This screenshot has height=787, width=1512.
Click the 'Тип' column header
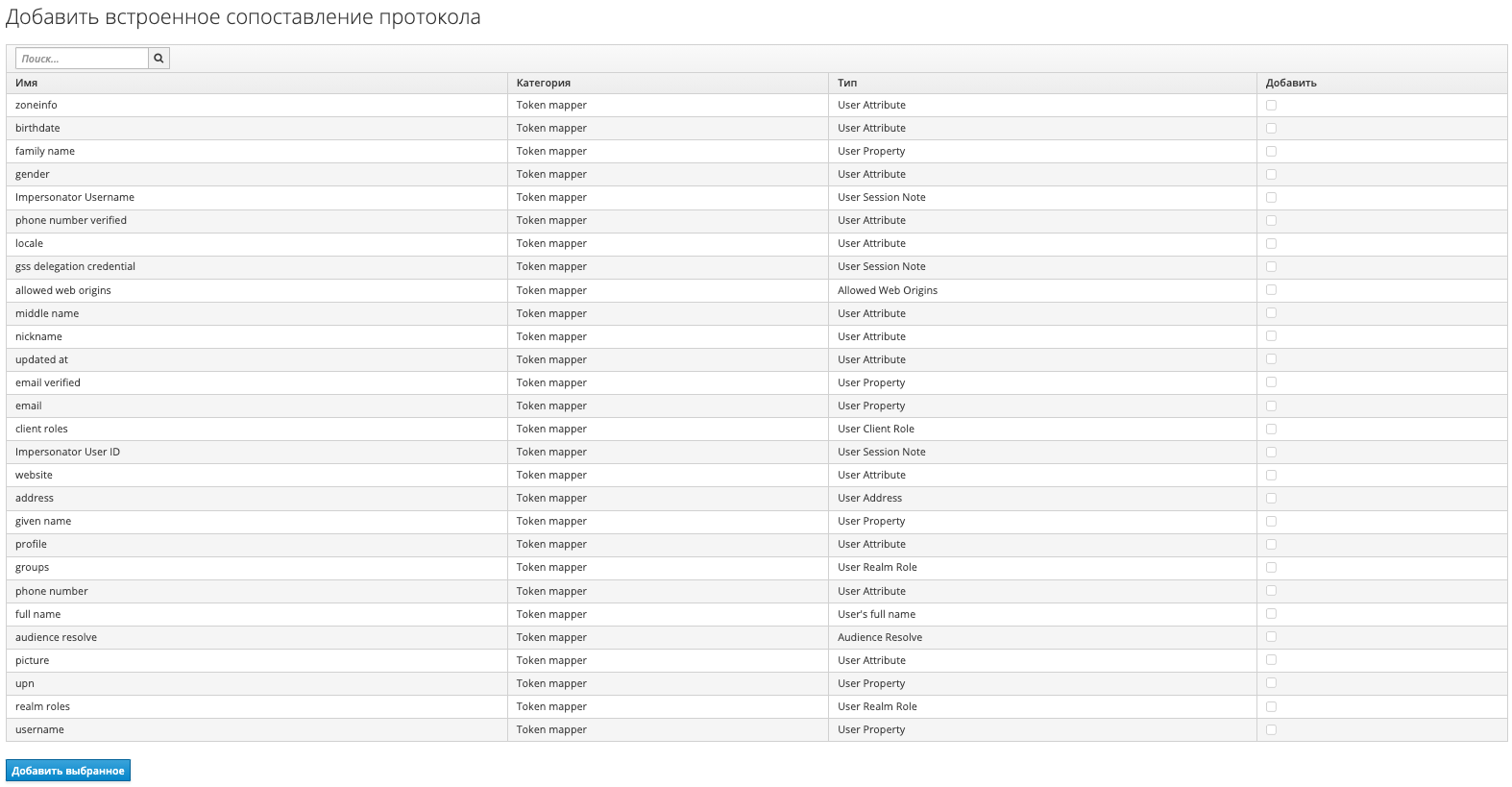(847, 83)
